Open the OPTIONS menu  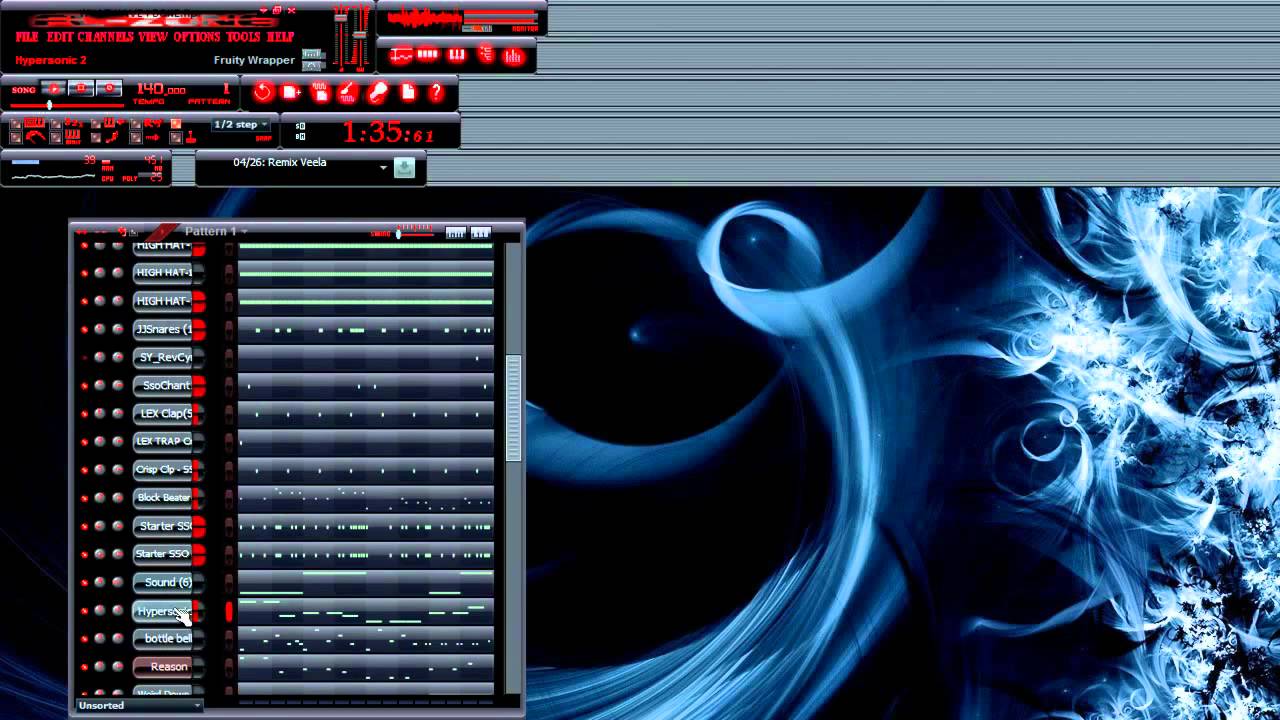click(x=196, y=37)
